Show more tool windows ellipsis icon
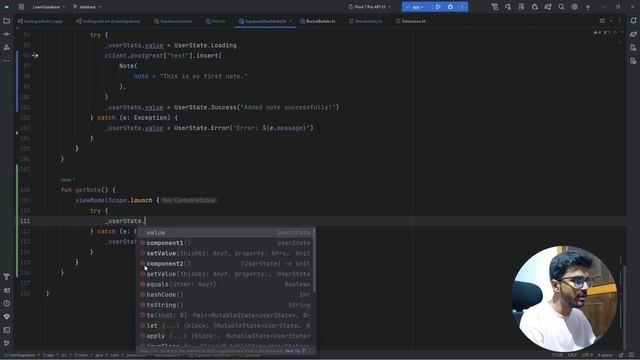Viewport: 640px width, 360px height. click(x=7, y=61)
